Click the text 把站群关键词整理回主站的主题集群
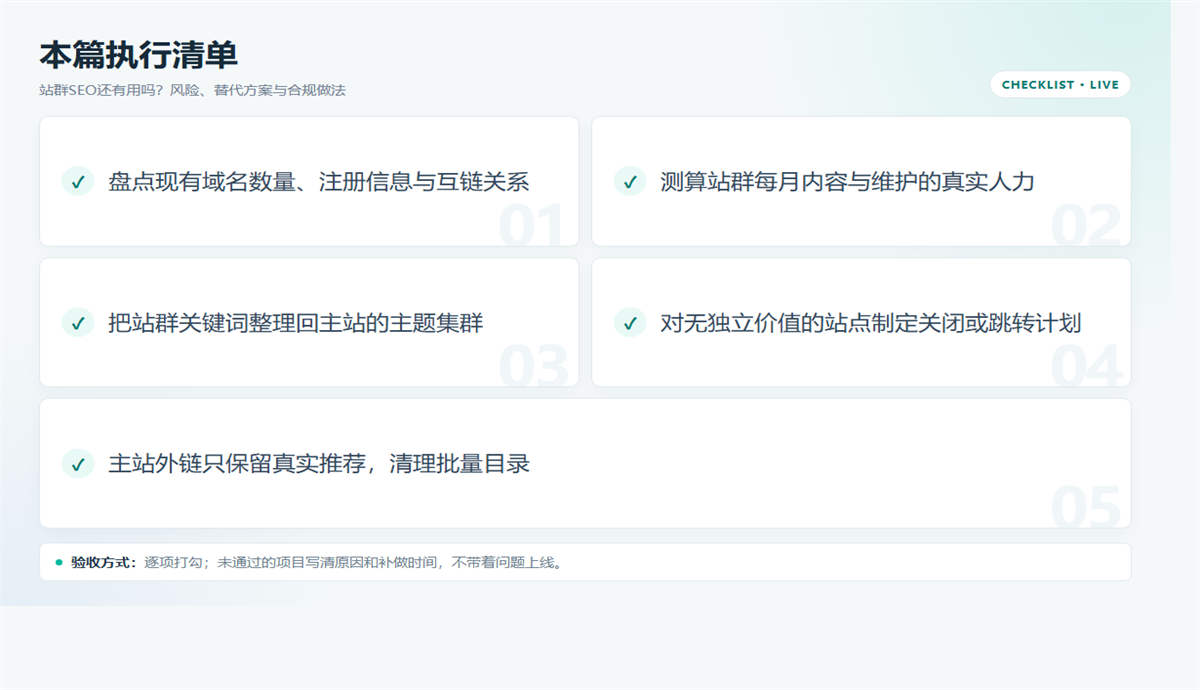The width and height of the screenshot is (1200, 690). pyautogui.click(x=296, y=323)
